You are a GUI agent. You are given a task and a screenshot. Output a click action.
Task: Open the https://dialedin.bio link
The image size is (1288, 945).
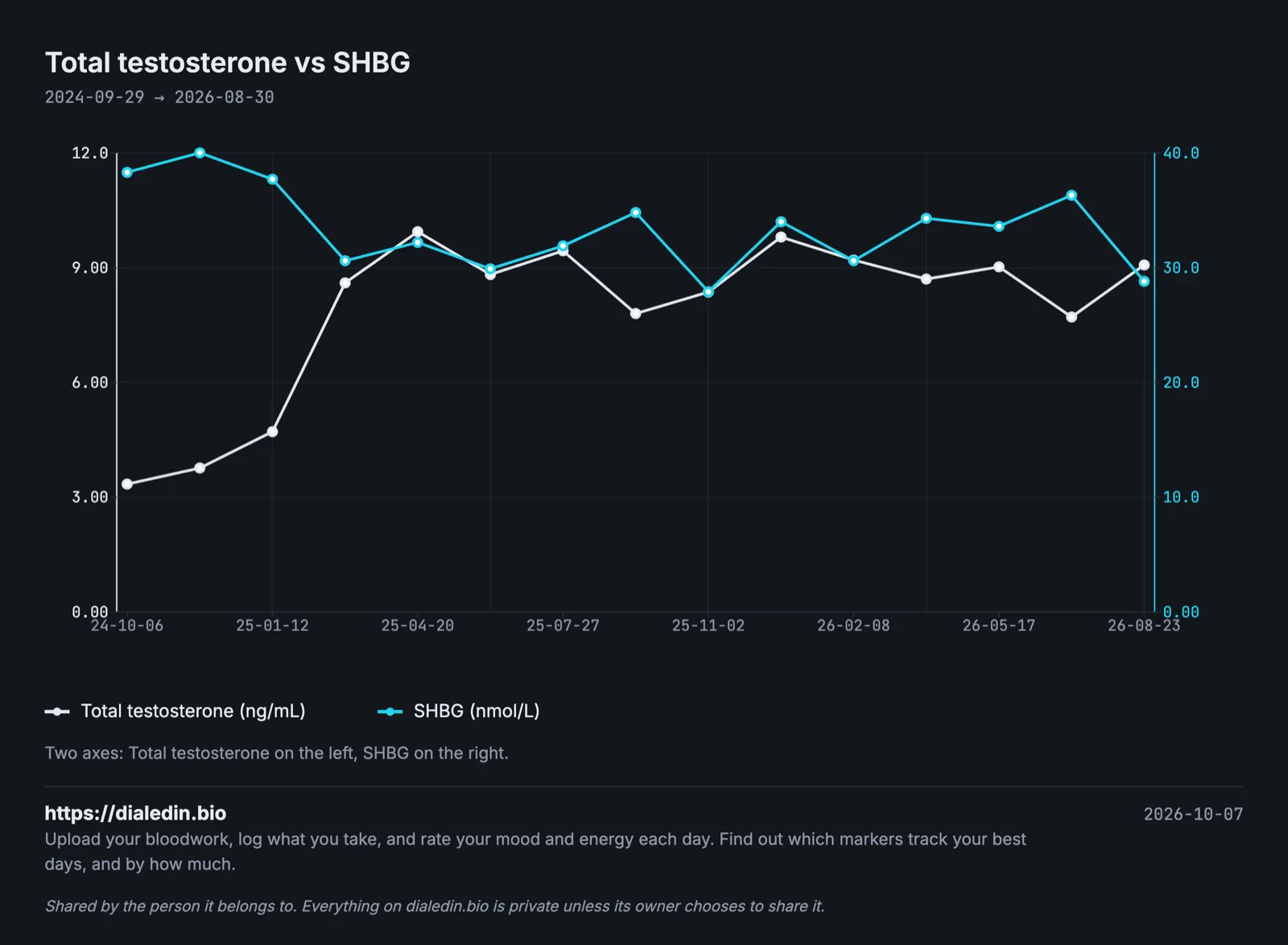click(135, 813)
